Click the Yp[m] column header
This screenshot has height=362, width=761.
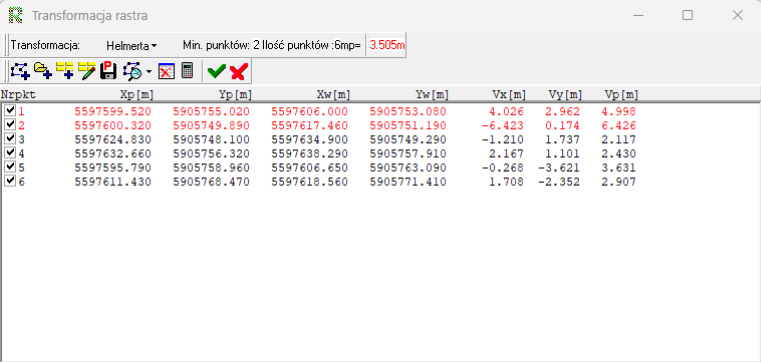(x=235, y=95)
